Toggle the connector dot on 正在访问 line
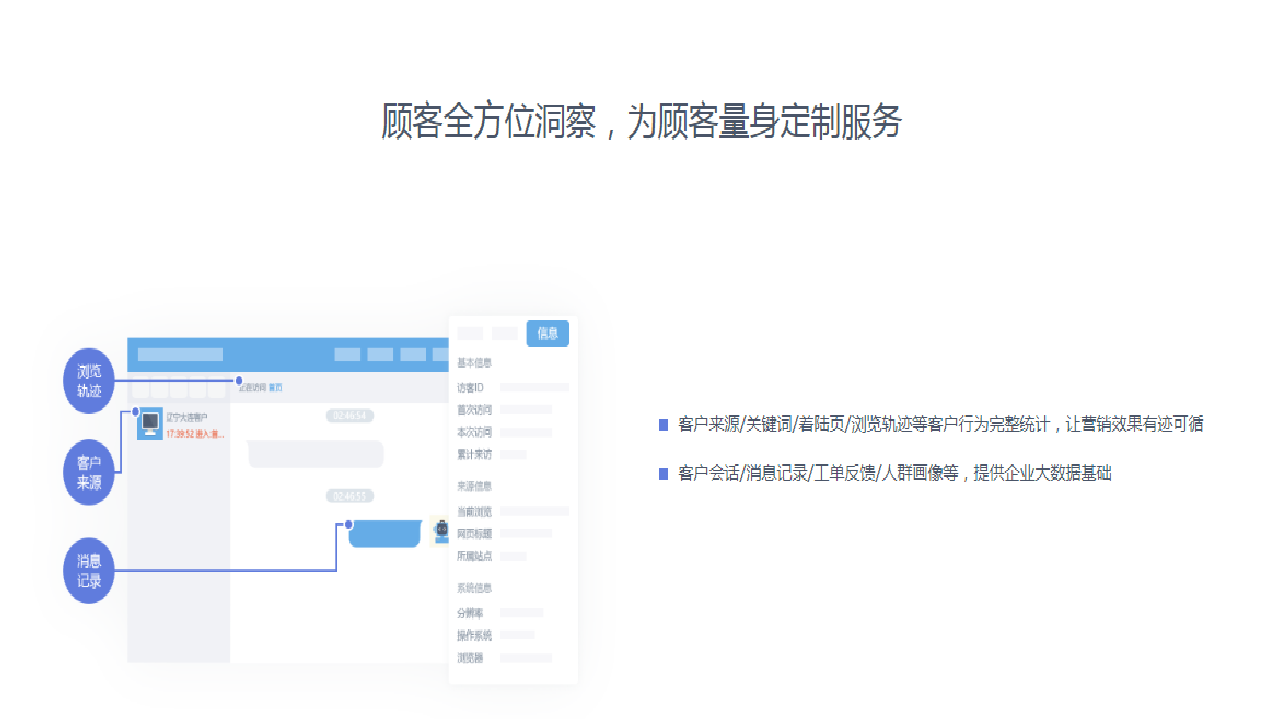The width and height of the screenshot is (1280, 720). [x=239, y=381]
